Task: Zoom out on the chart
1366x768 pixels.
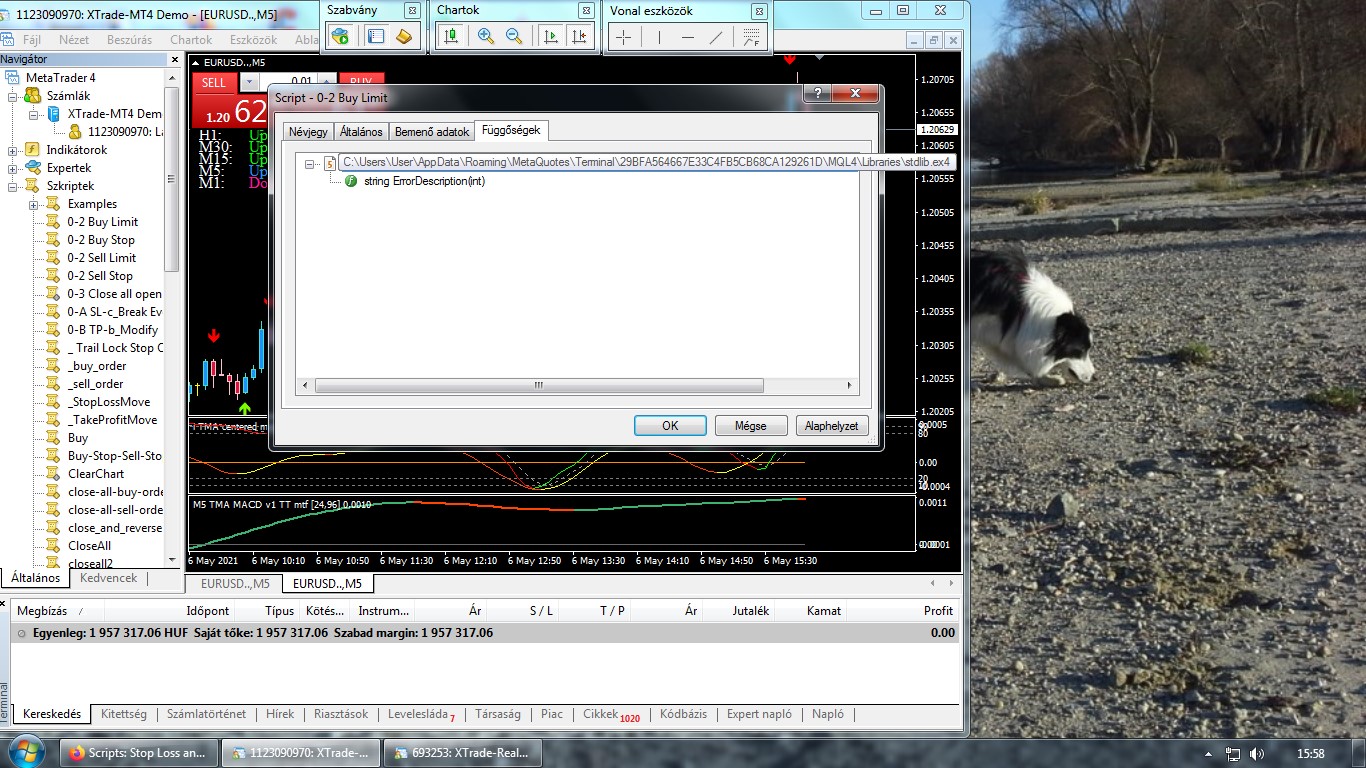Action: pos(513,36)
